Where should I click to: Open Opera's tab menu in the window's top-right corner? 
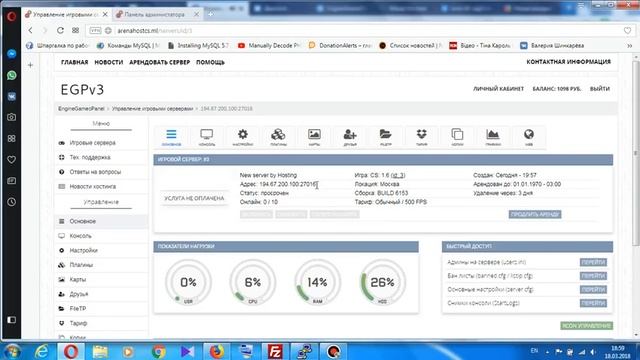pos(581,5)
